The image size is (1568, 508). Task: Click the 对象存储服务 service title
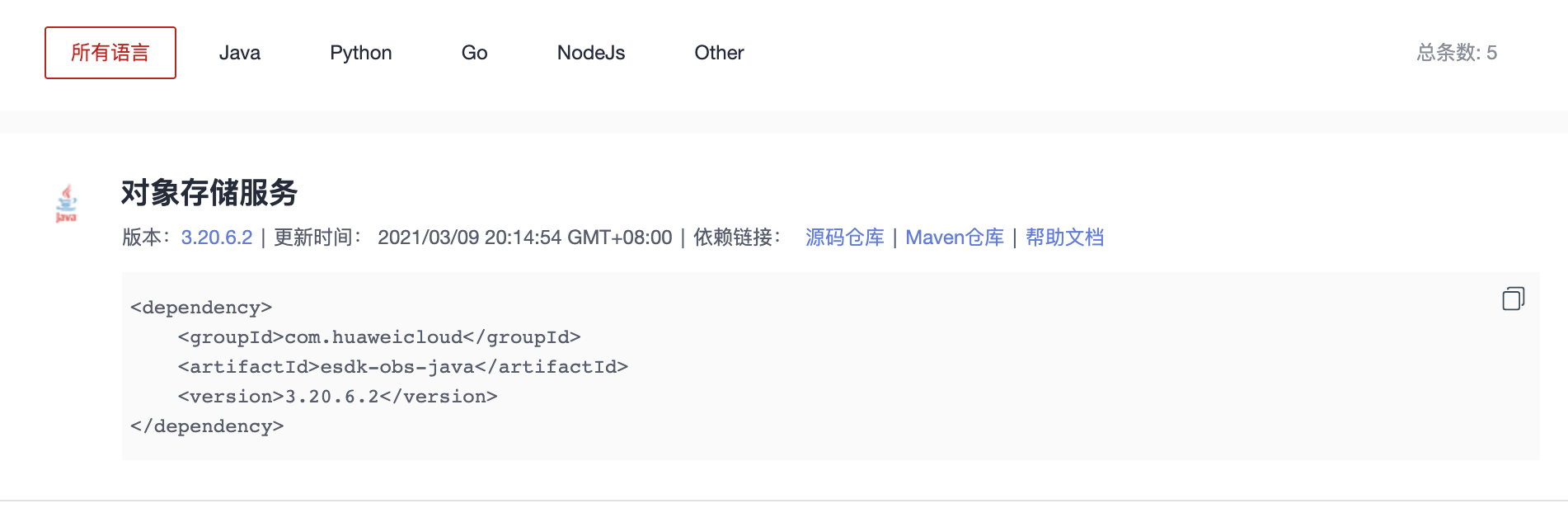[x=209, y=194]
